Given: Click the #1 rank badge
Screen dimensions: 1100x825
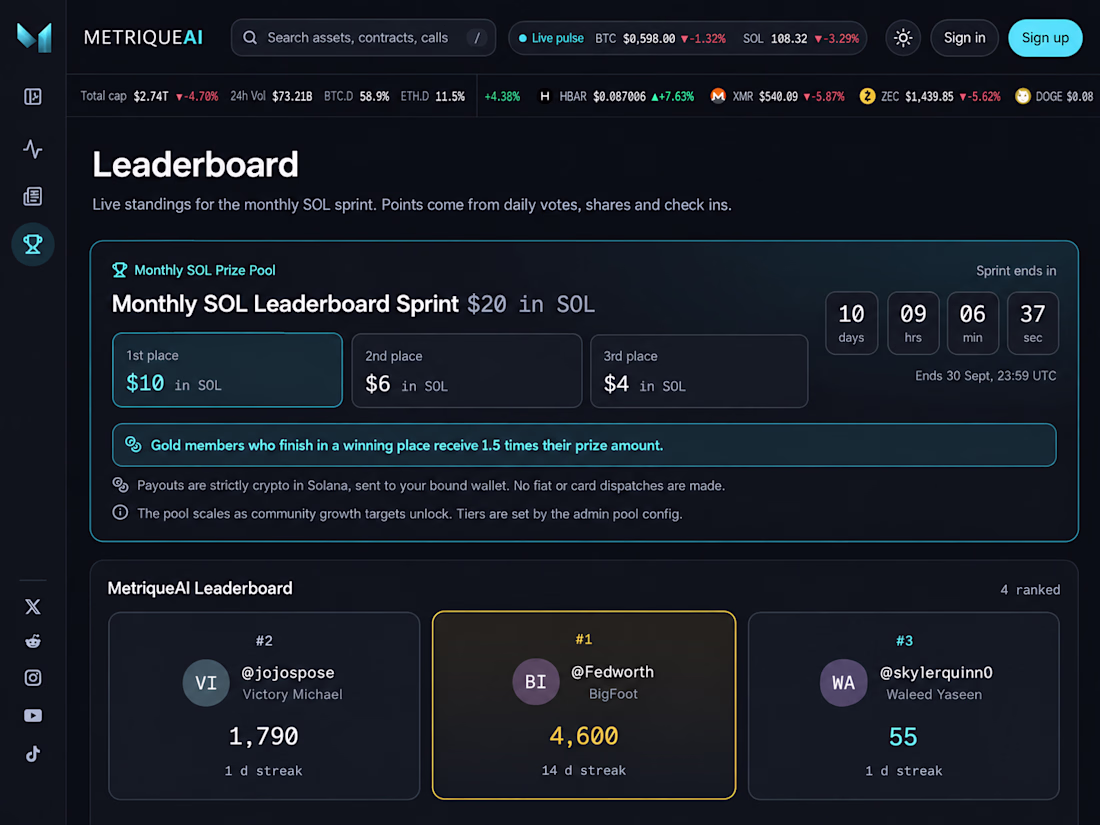Looking at the screenshot, I should point(584,639).
